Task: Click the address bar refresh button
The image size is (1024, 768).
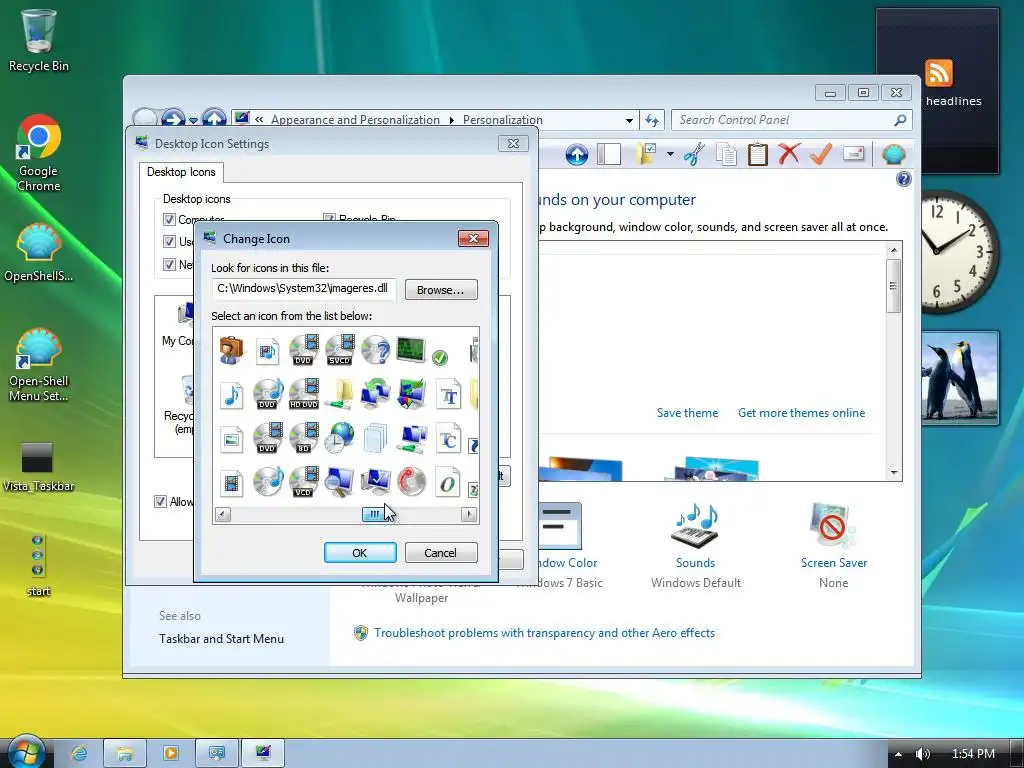Action: [x=652, y=120]
